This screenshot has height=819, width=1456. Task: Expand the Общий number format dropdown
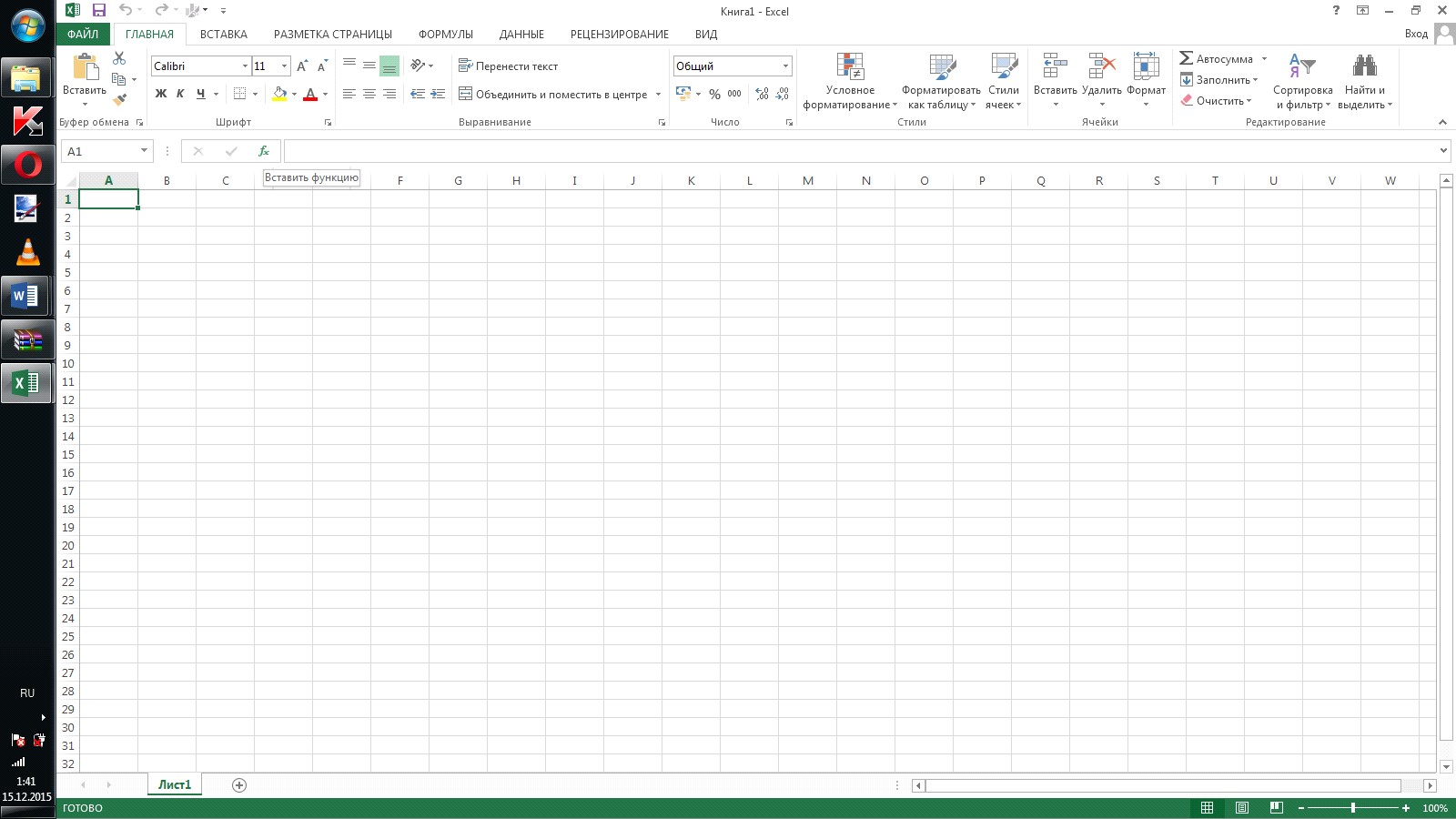pos(785,66)
